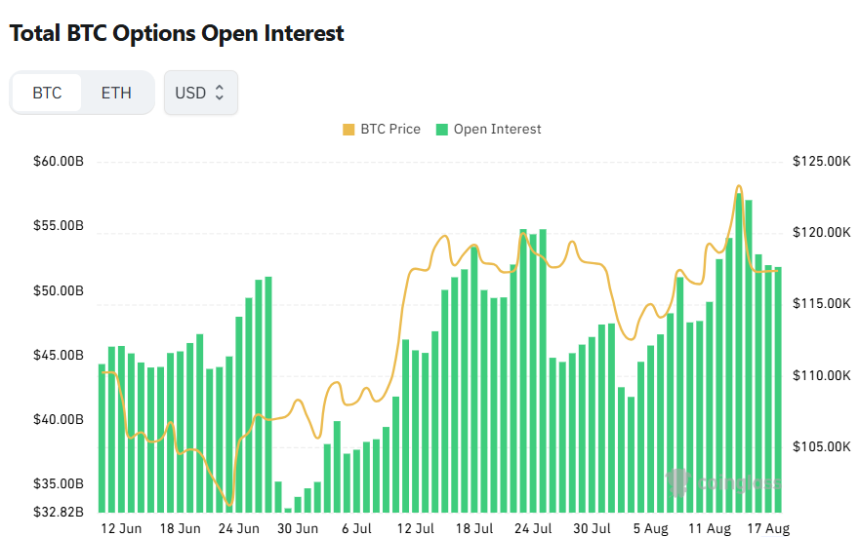The image size is (860, 537).
Task: Click the 6 Jul date label
Action: [x=356, y=528]
